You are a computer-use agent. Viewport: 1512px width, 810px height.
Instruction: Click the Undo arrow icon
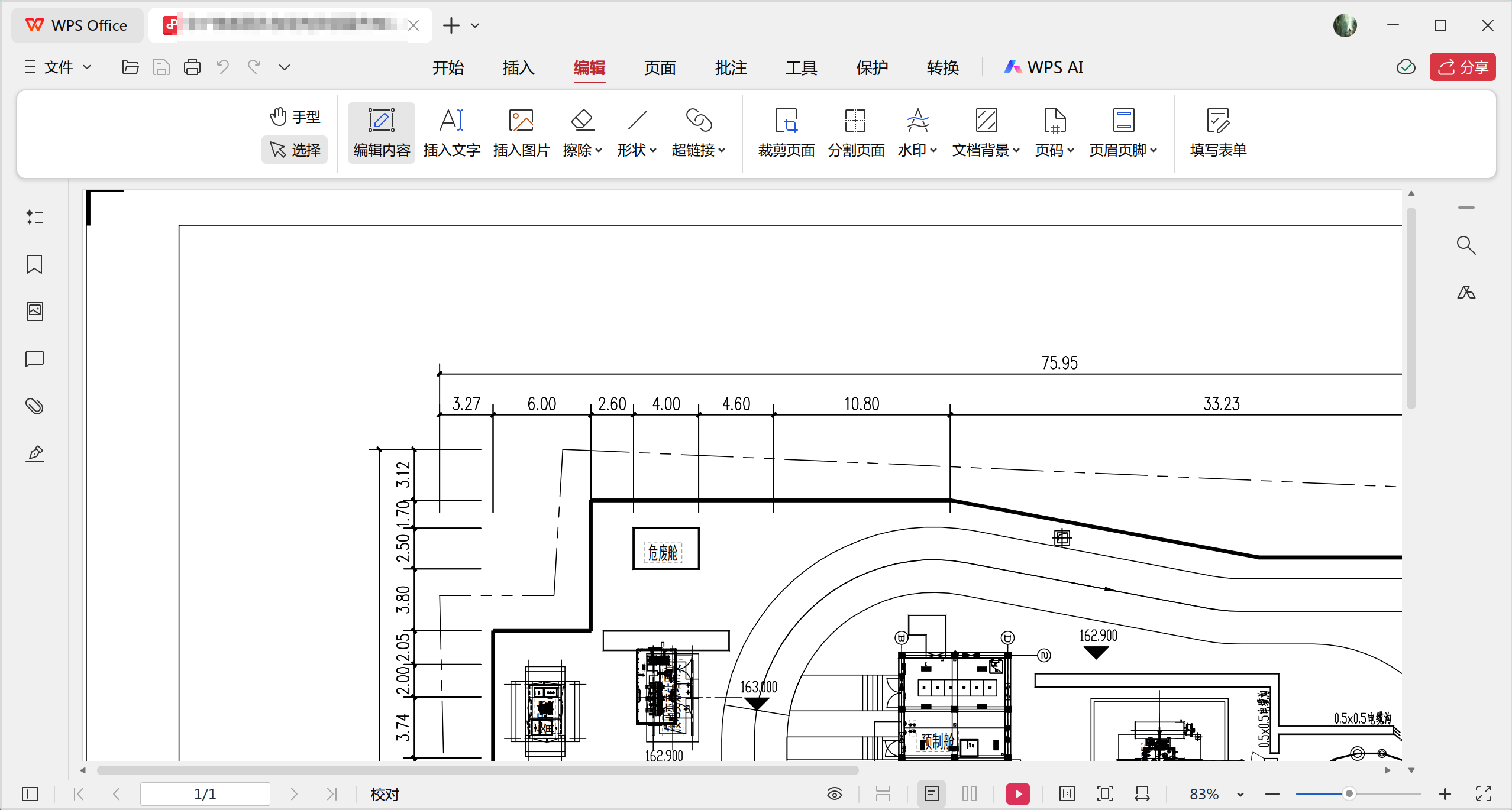pos(222,67)
